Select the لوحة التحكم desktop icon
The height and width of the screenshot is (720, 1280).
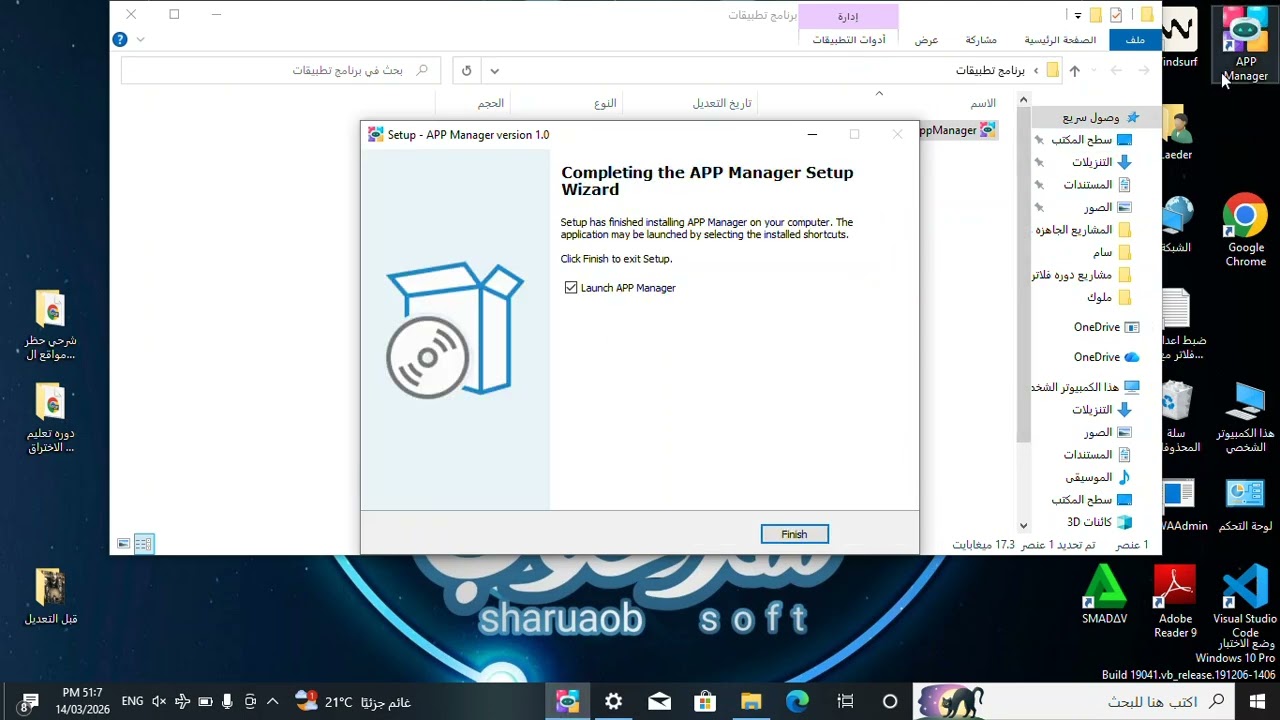click(1245, 505)
